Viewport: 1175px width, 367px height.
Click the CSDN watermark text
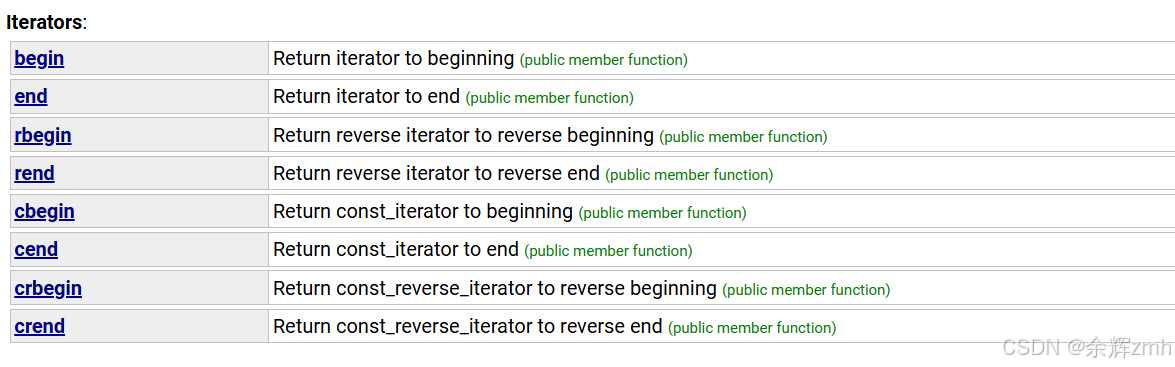point(1087,347)
